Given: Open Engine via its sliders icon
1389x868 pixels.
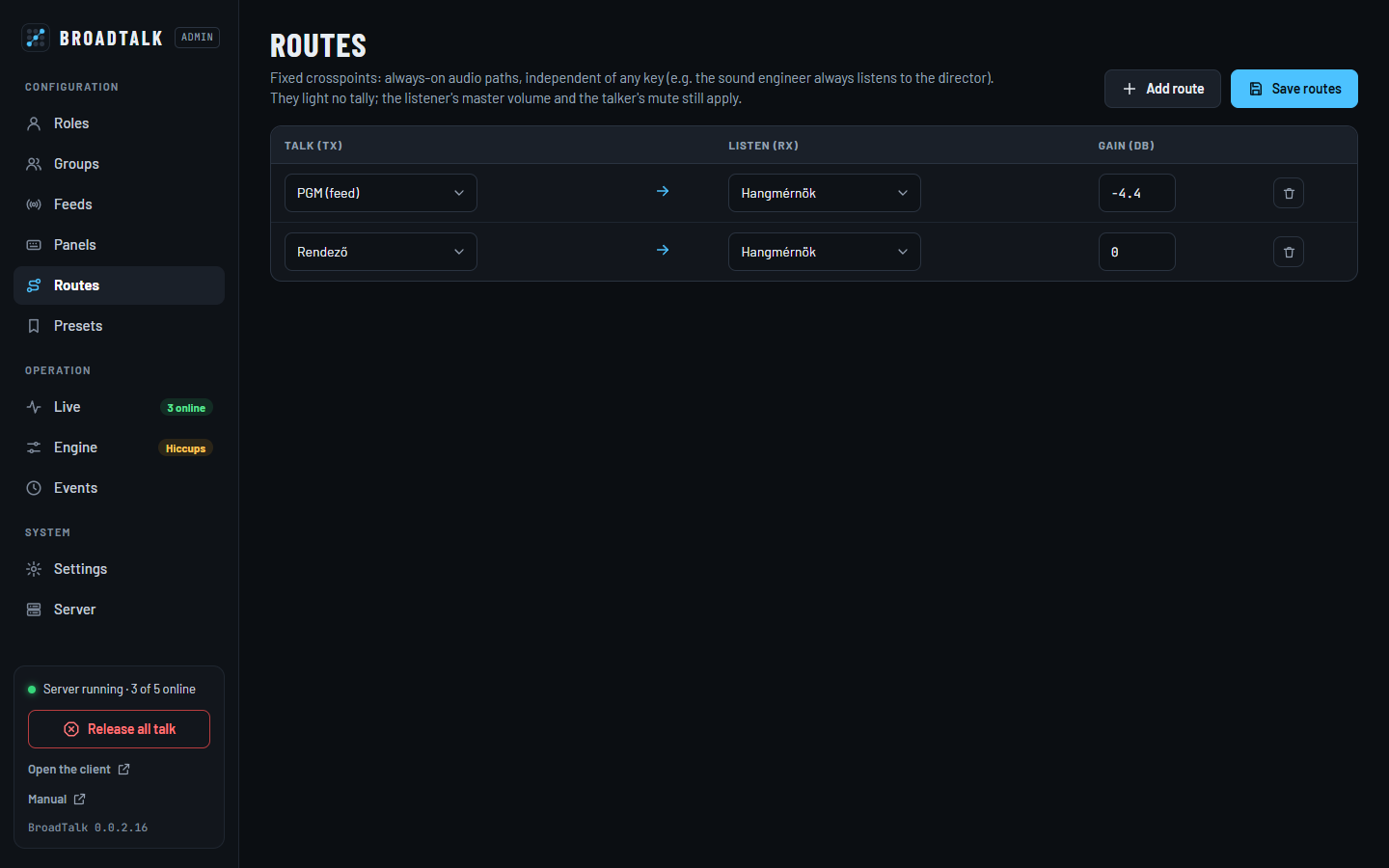Looking at the screenshot, I should point(34,448).
